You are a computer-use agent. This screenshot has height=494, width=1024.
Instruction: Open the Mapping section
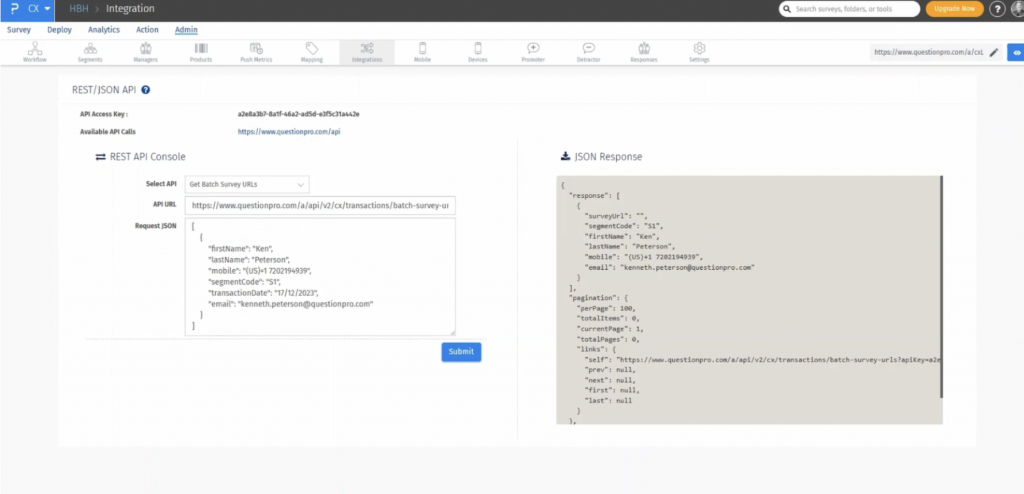click(312, 52)
